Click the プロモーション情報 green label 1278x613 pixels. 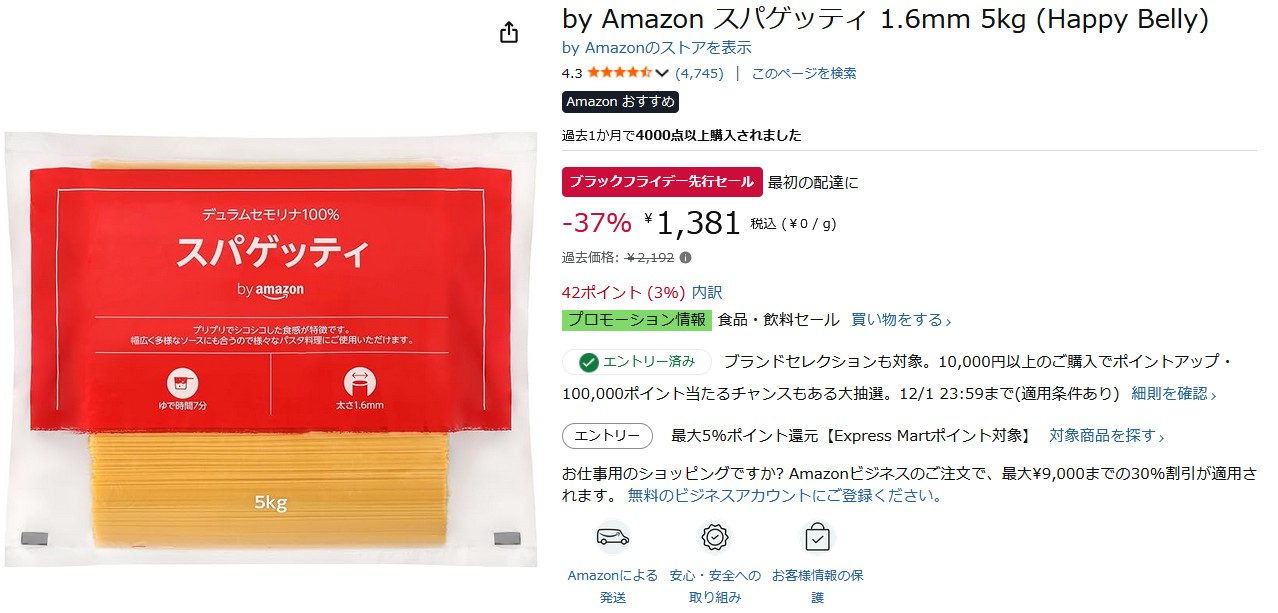click(637, 320)
